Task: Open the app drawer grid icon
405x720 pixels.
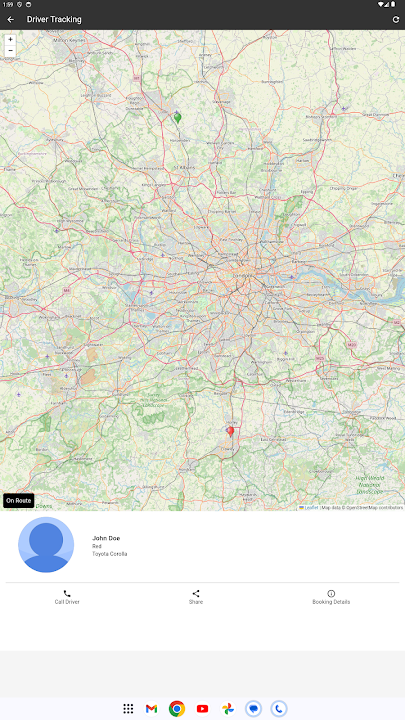Action: coord(128,709)
